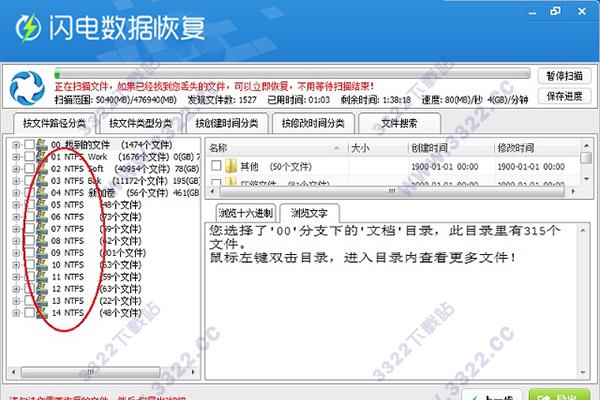The height and width of the screenshot is (400, 600).
Task: Click the 暂停扫描 button
Action: (564, 76)
